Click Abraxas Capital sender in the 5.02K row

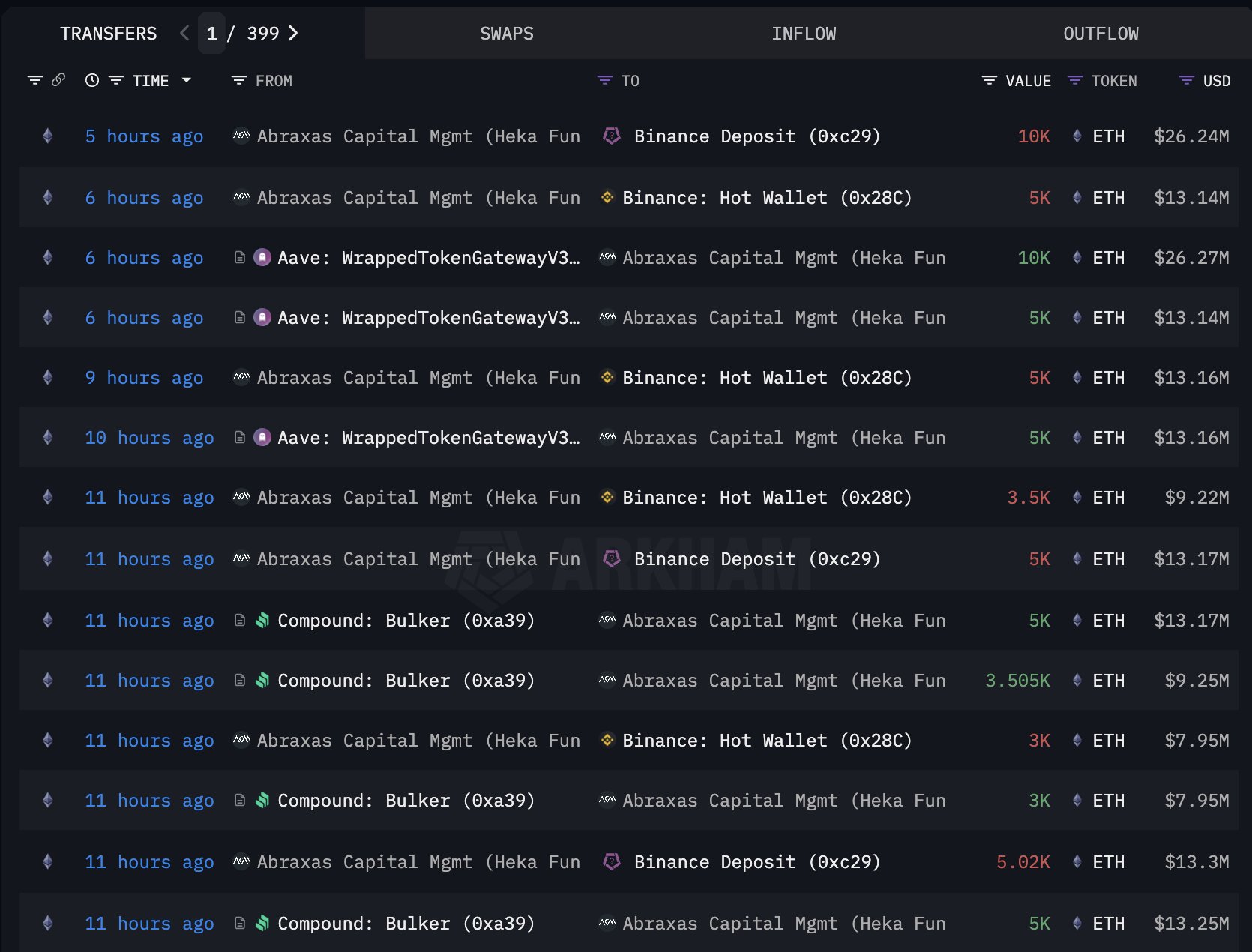[418, 862]
